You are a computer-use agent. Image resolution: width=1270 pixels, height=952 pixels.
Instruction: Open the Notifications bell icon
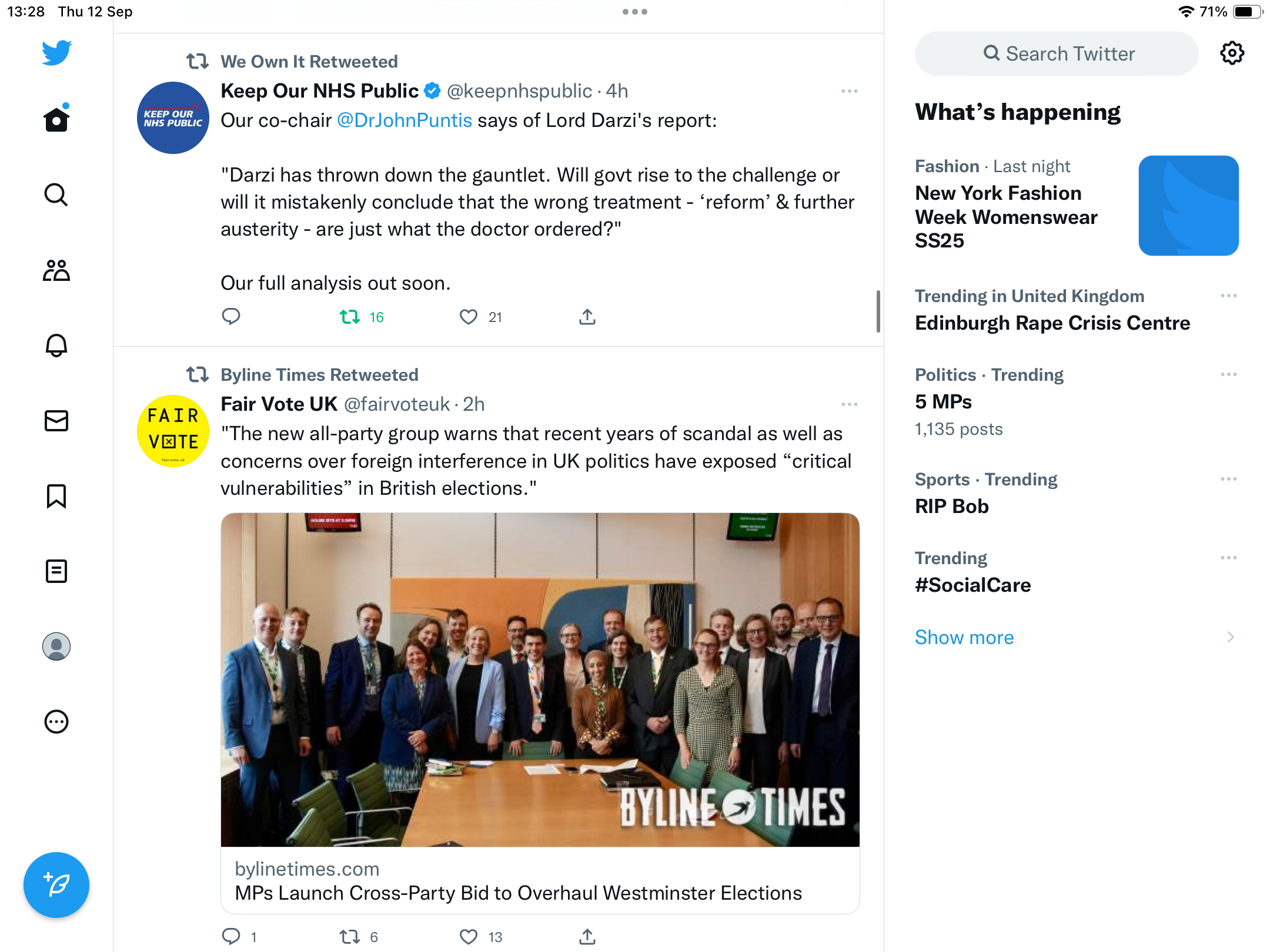tap(56, 345)
